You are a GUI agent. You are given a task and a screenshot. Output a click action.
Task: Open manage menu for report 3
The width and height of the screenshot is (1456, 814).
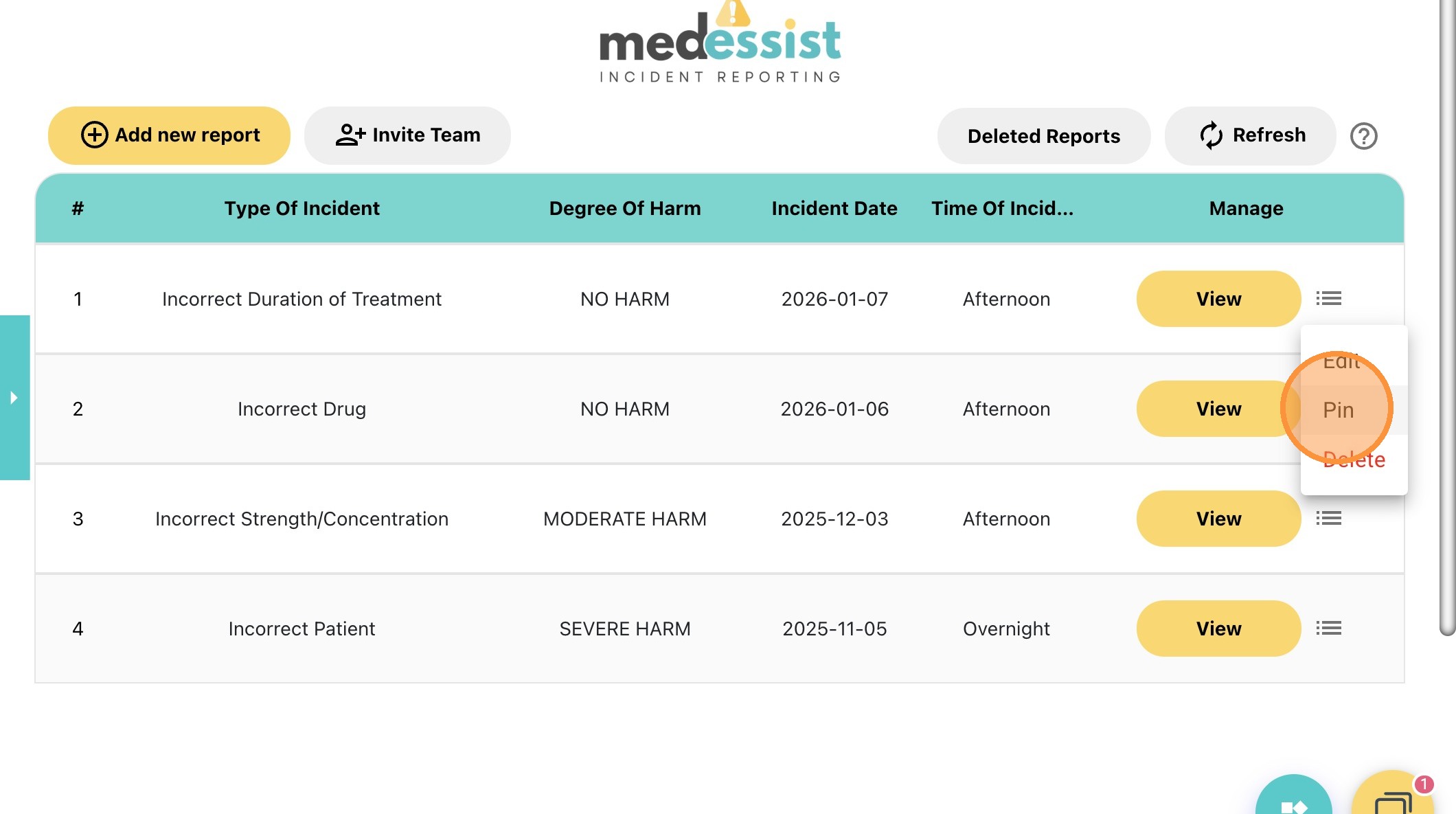[x=1328, y=519]
